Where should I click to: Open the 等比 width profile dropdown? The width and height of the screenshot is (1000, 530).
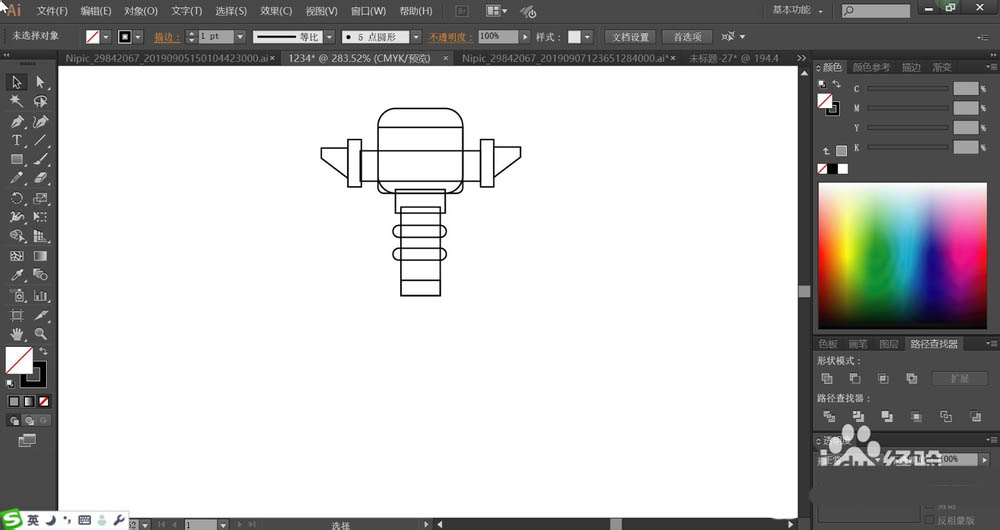[x=329, y=37]
